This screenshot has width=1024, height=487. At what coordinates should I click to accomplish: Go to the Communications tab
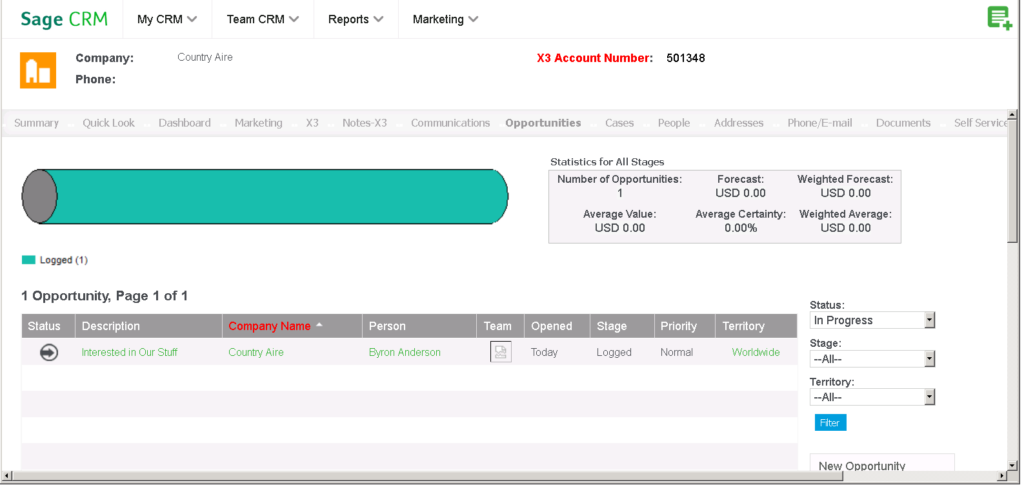[x=450, y=123]
